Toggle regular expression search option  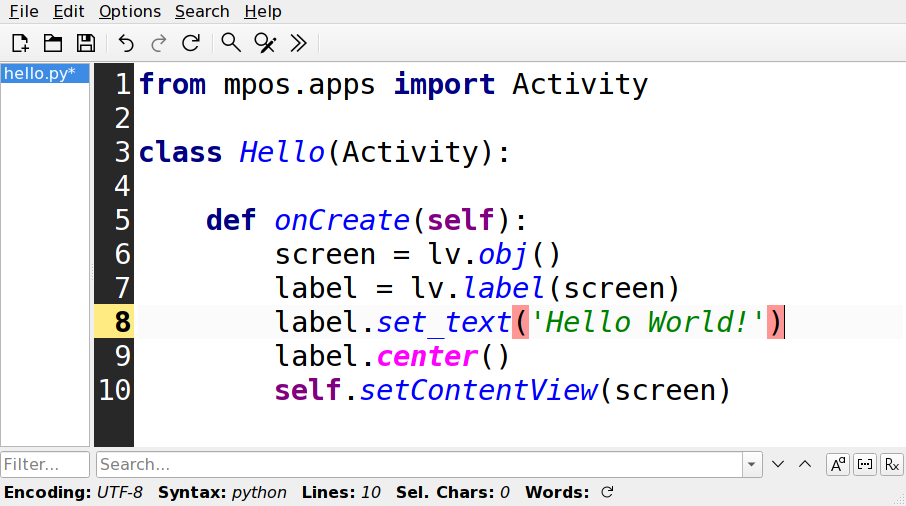click(x=892, y=464)
